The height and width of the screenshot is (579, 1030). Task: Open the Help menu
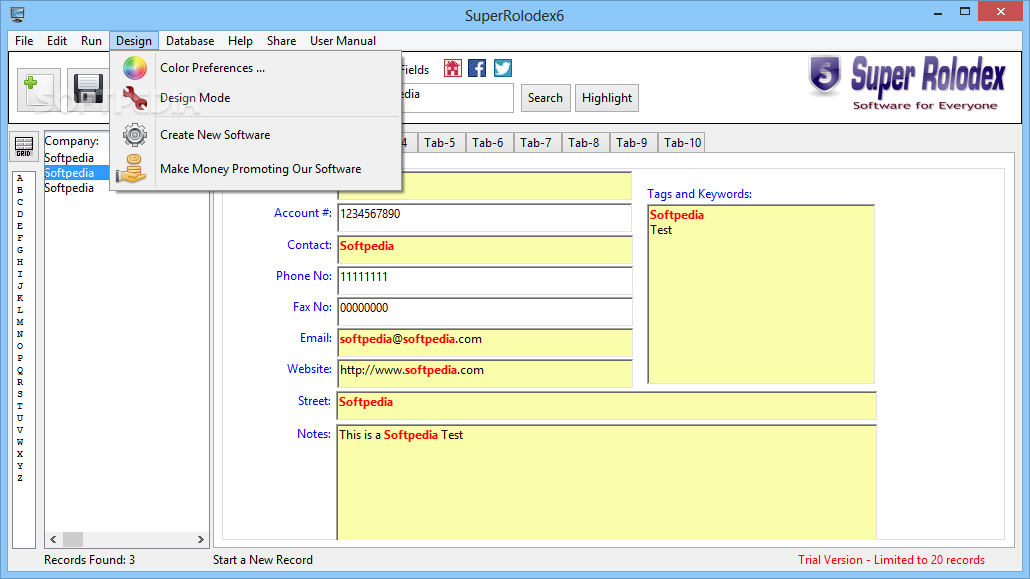click(x=240, y=41)
